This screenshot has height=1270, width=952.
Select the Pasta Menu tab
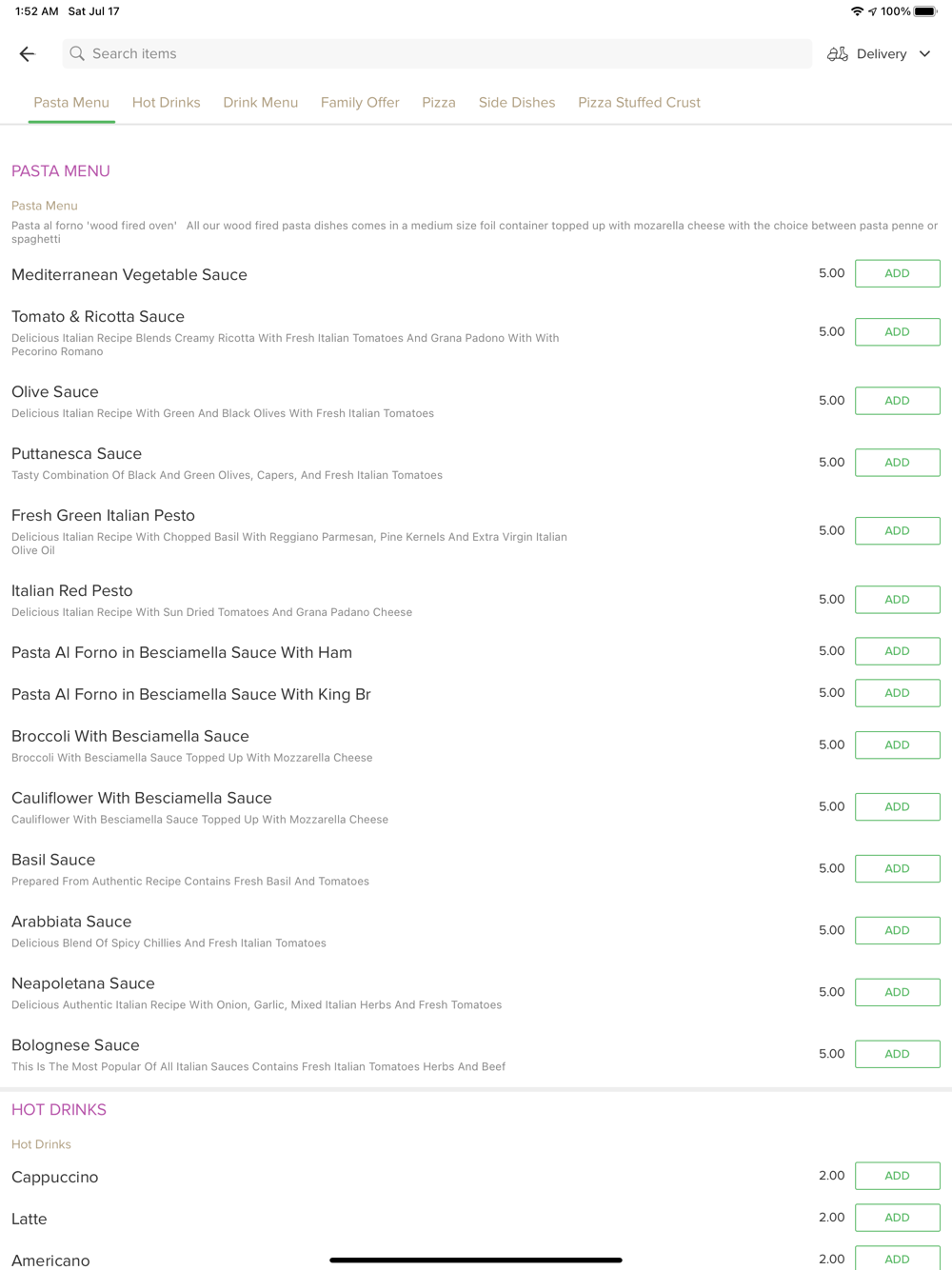[71, 103]
